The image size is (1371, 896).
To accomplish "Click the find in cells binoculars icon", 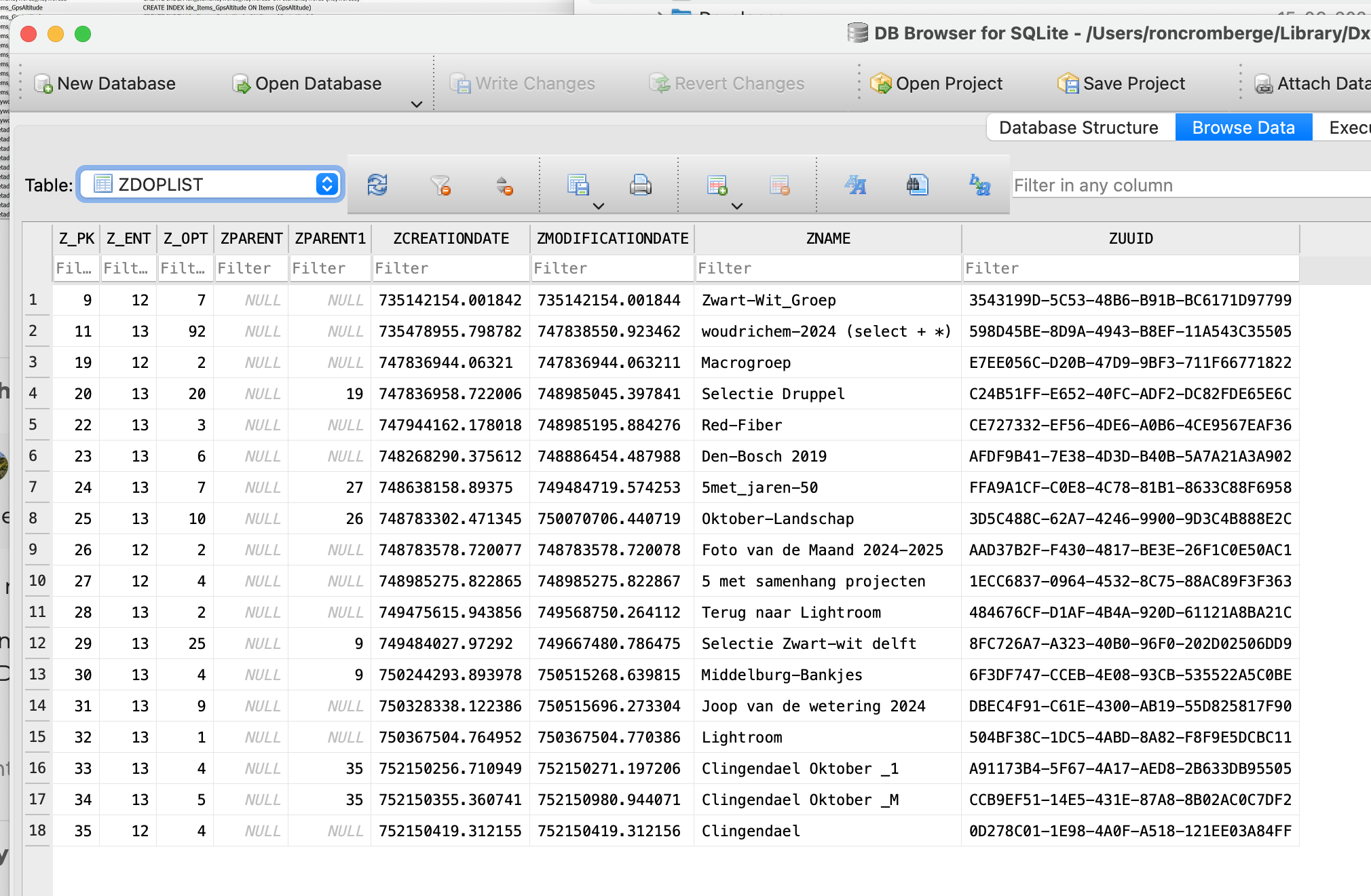I will (x=917, y=185).
